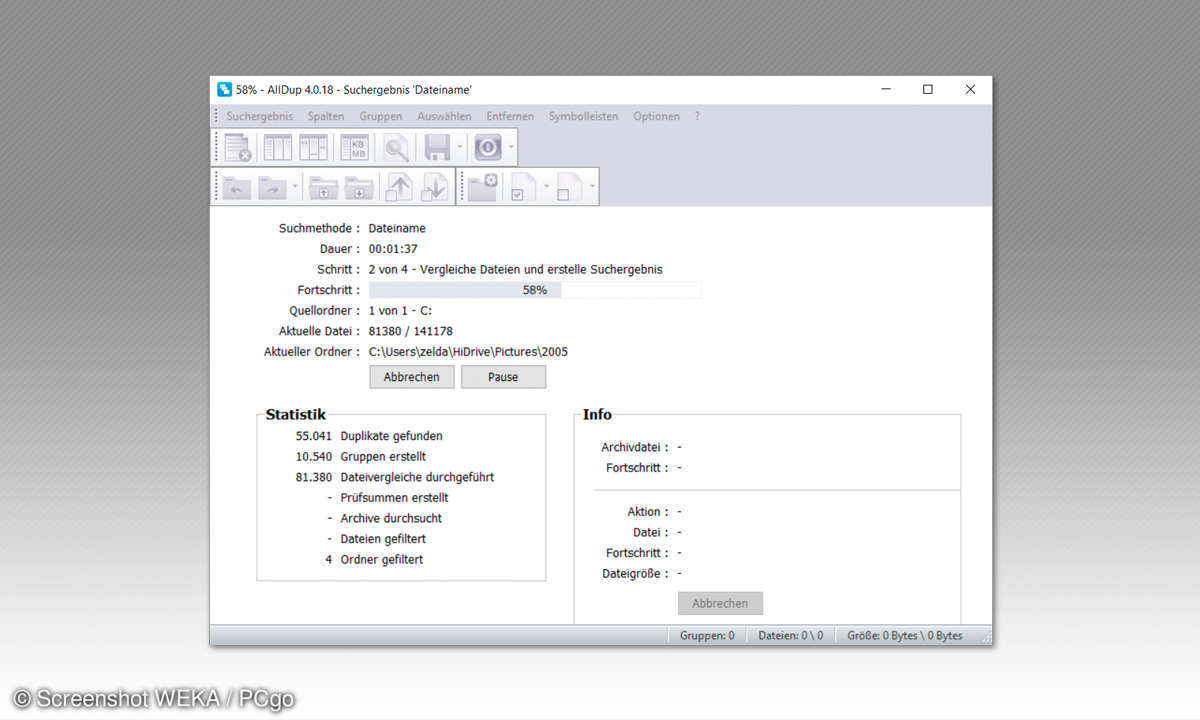Click the AllDup app icon in title bar
This screenshot has width=1200, height=720.
225,89
